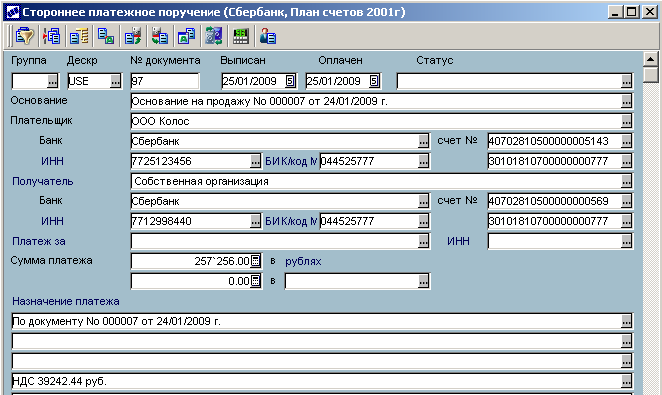Screen dimensions: 662x395
Task: Click the vertical scrollbar thumb
Action: tap(651, 75)
